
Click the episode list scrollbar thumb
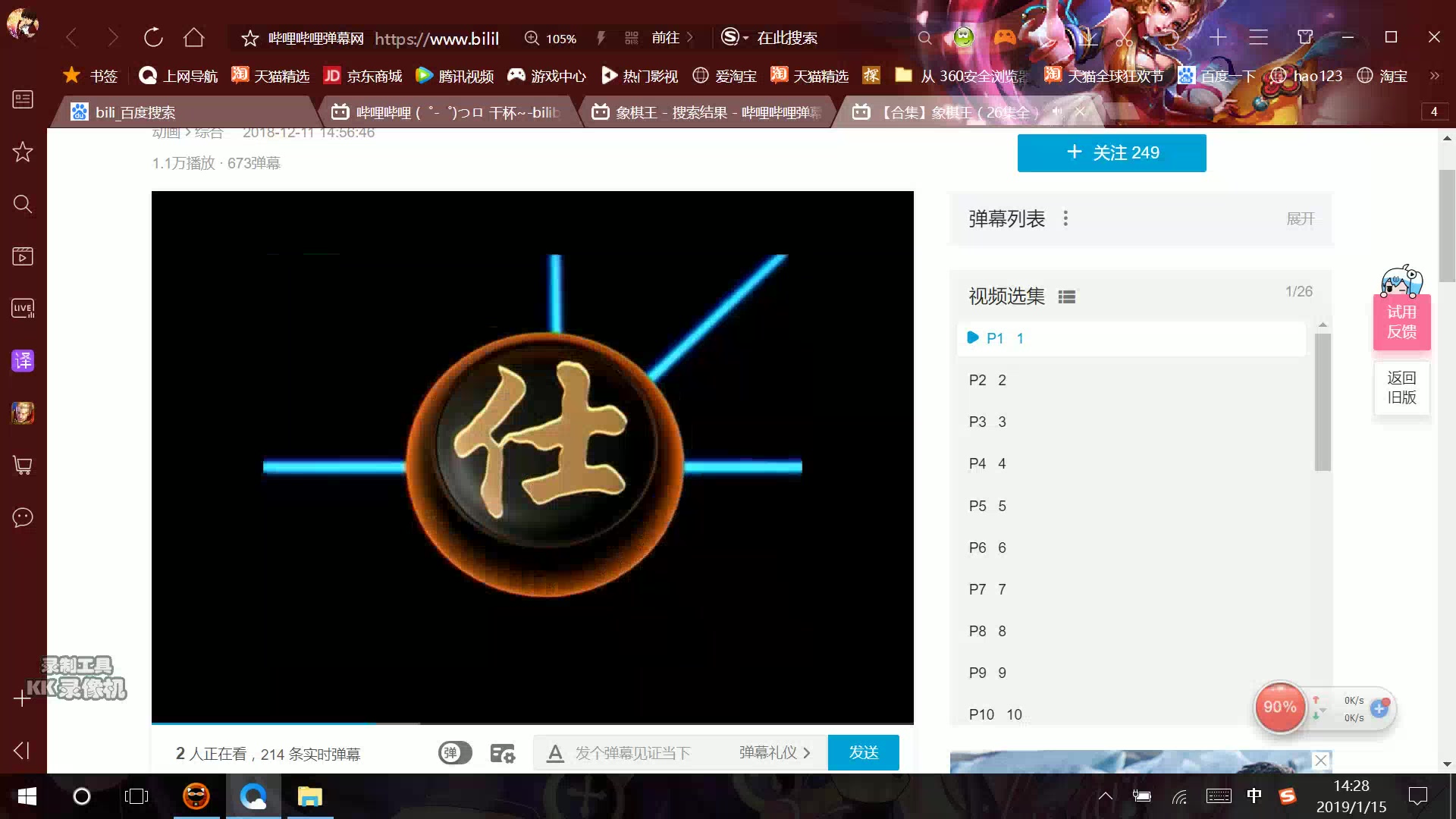(1323, 402)
